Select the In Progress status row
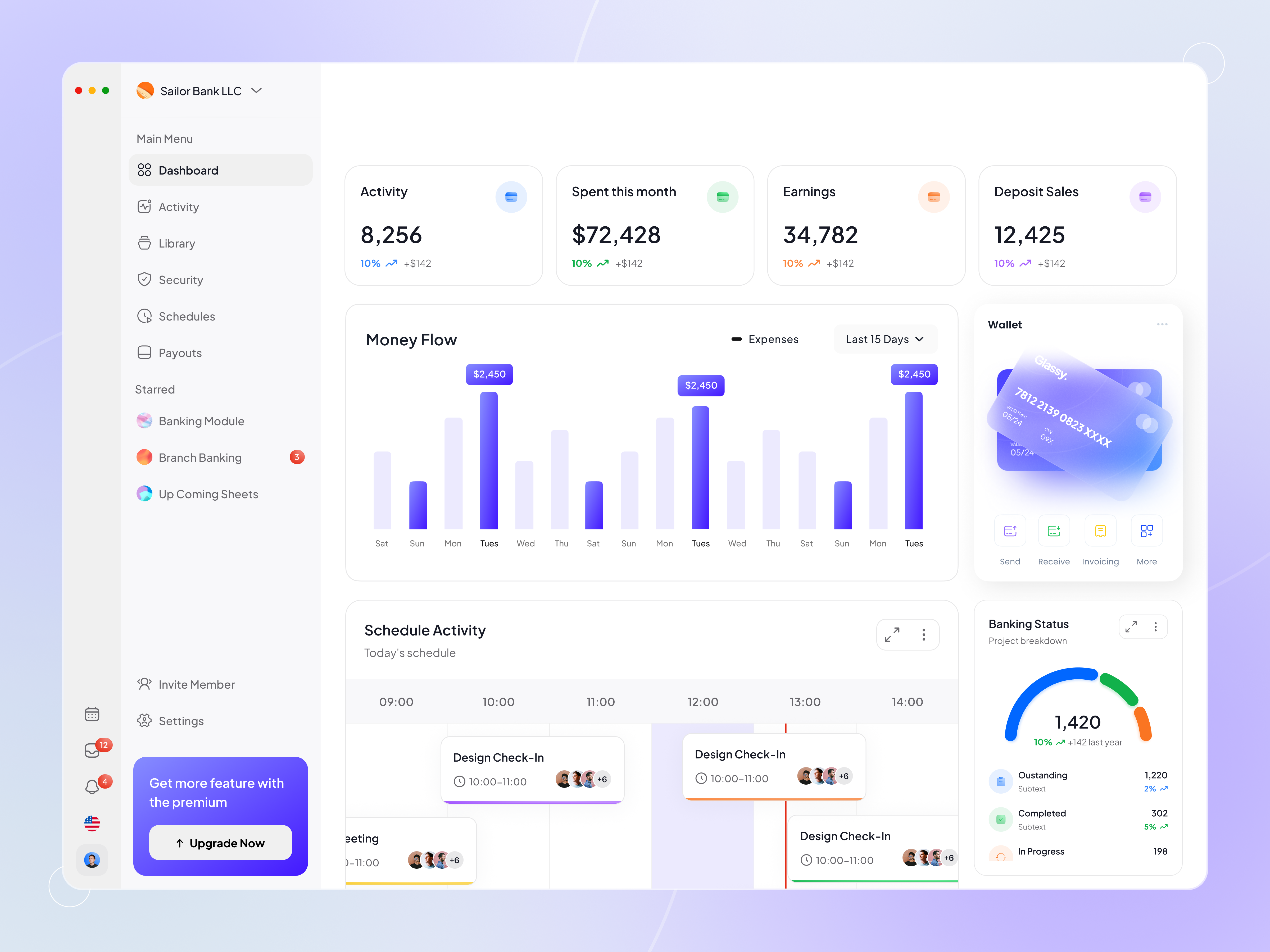 [x=1041, y=852]
